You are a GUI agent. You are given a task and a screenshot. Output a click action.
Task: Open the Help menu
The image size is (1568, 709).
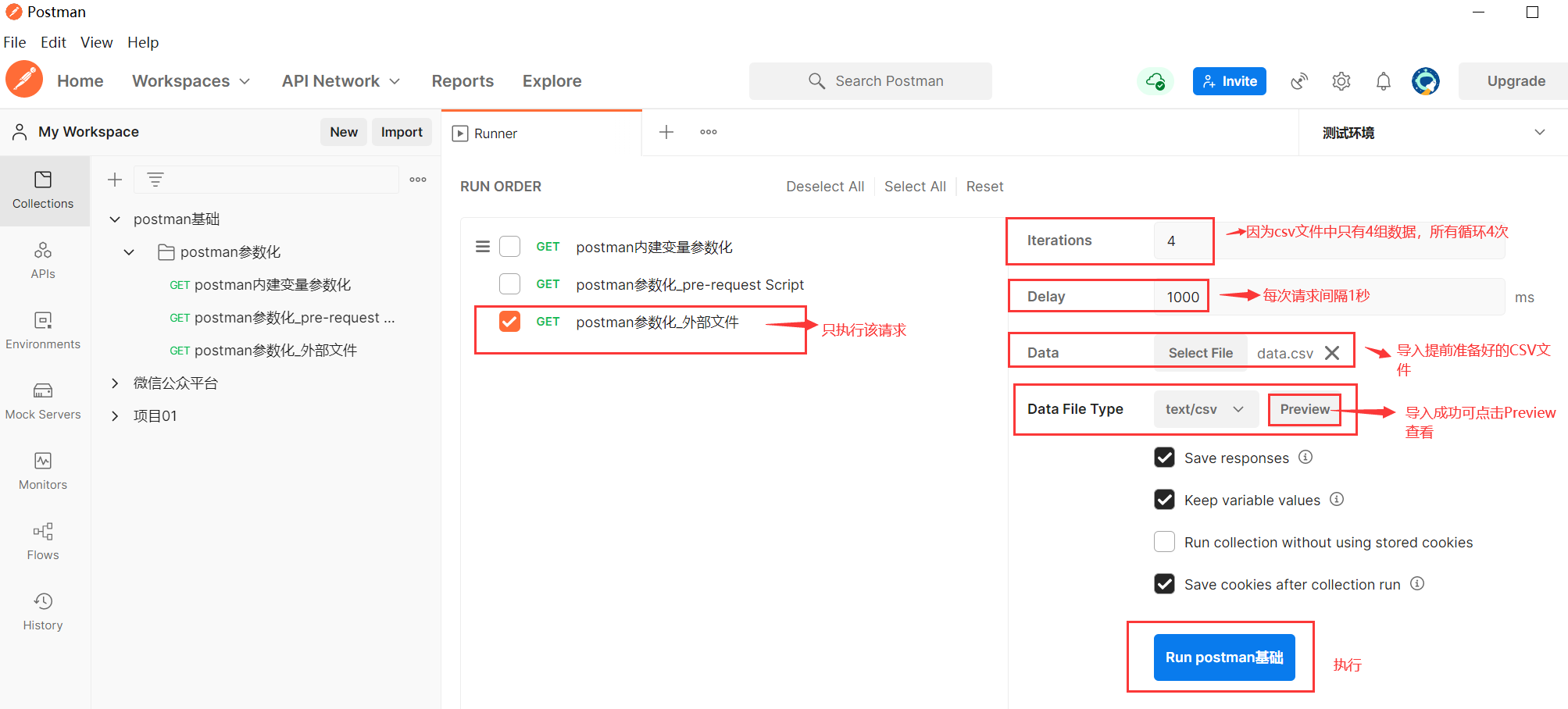(x=143, y=42)
